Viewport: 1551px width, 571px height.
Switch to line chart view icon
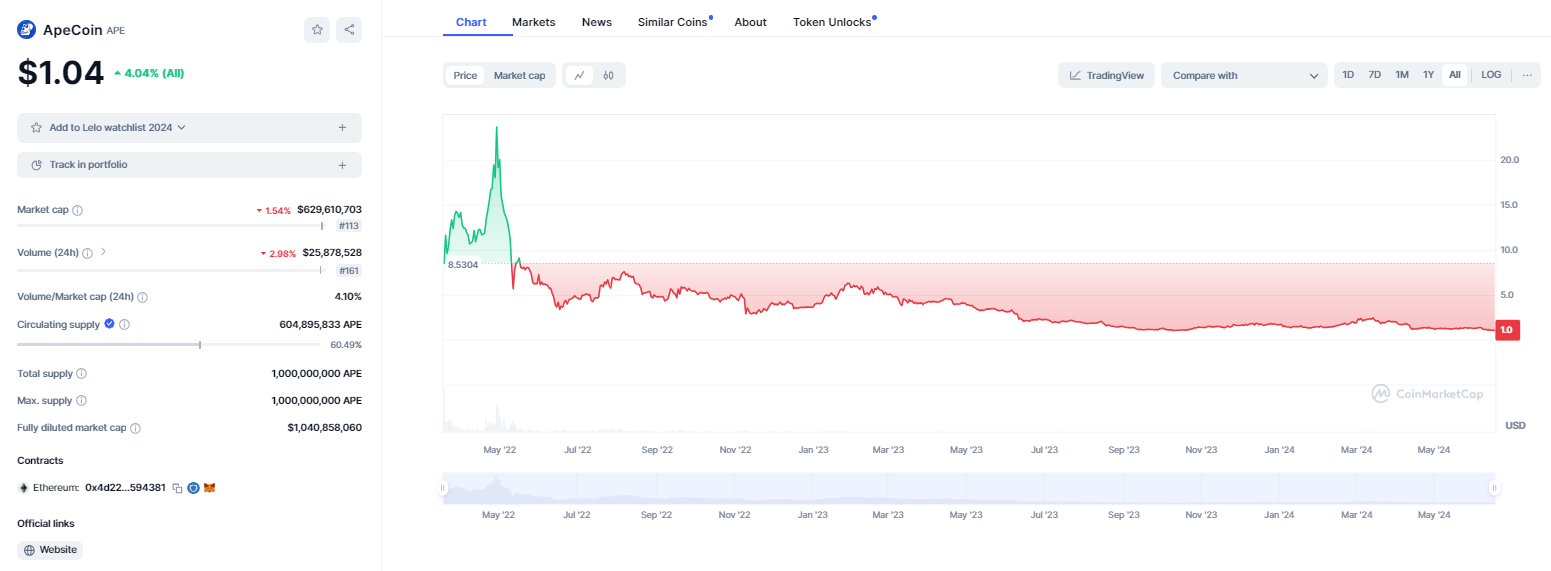[x=579, y=75]
